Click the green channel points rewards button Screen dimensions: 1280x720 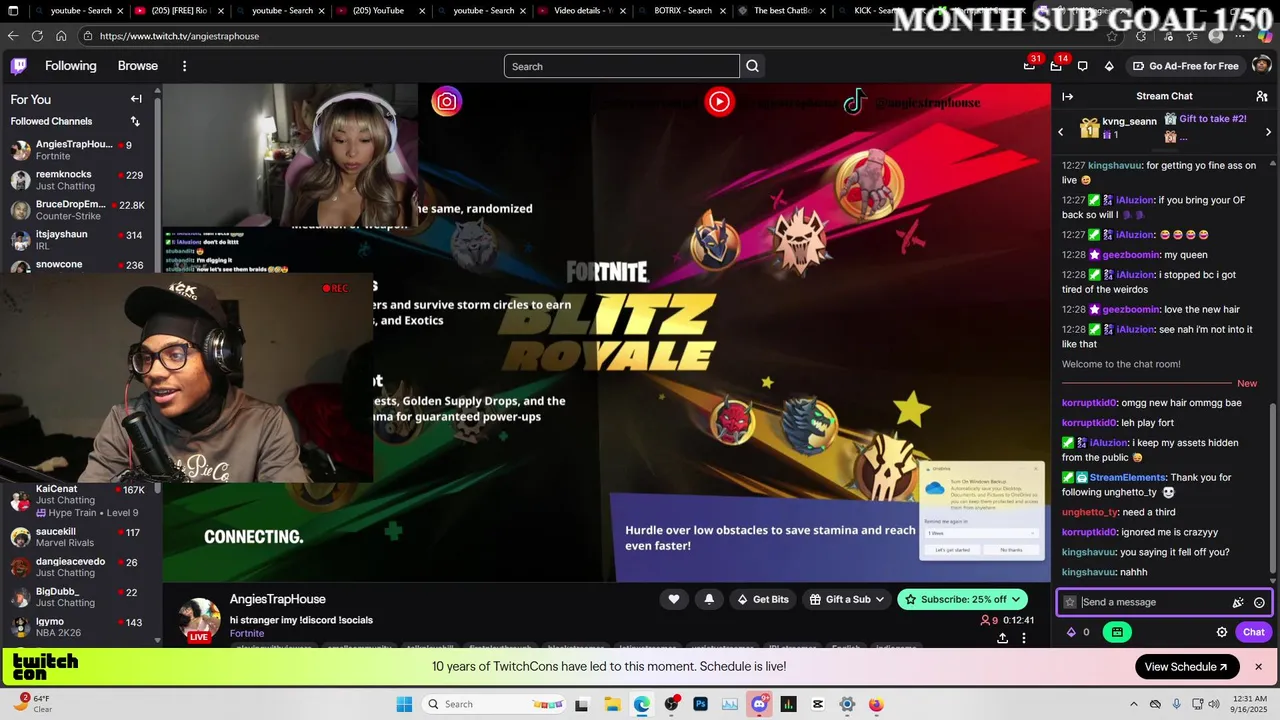[x=1117, y=632]
